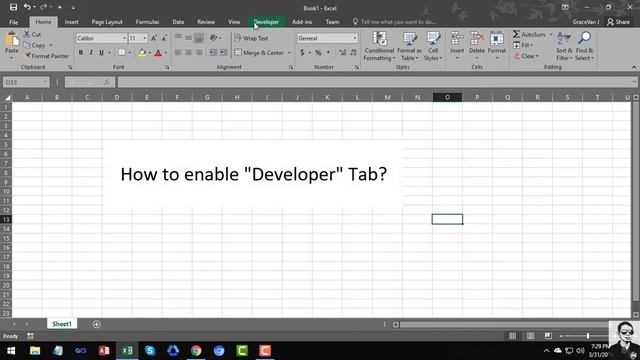Click the horizontal scrollbar
This screenshot has height=360, width=640.
point(504,324)
